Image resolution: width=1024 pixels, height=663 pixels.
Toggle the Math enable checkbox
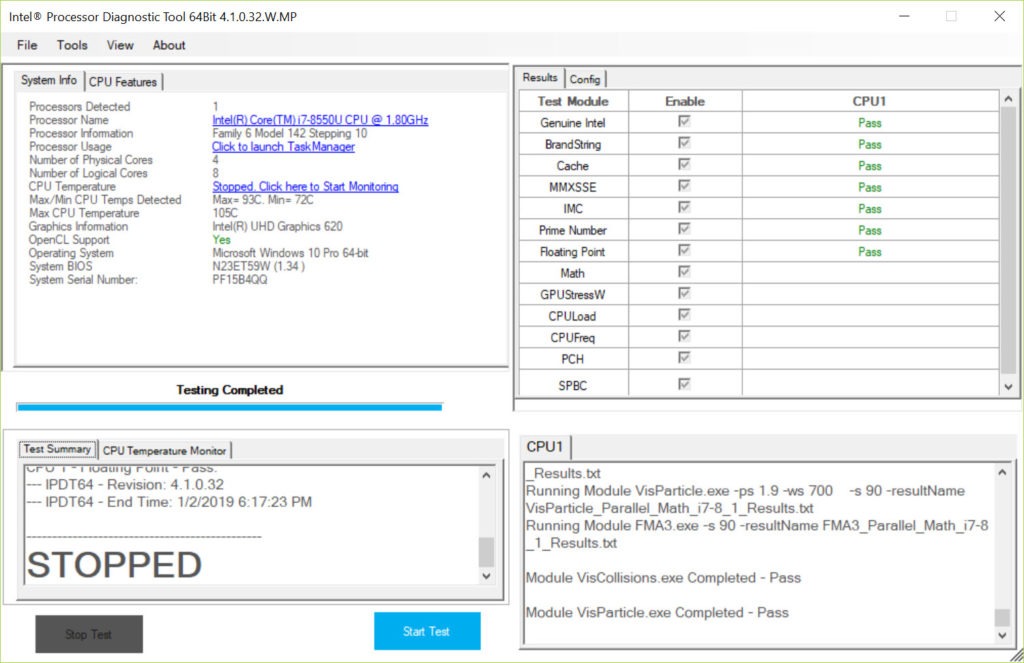tap(684, 272)
